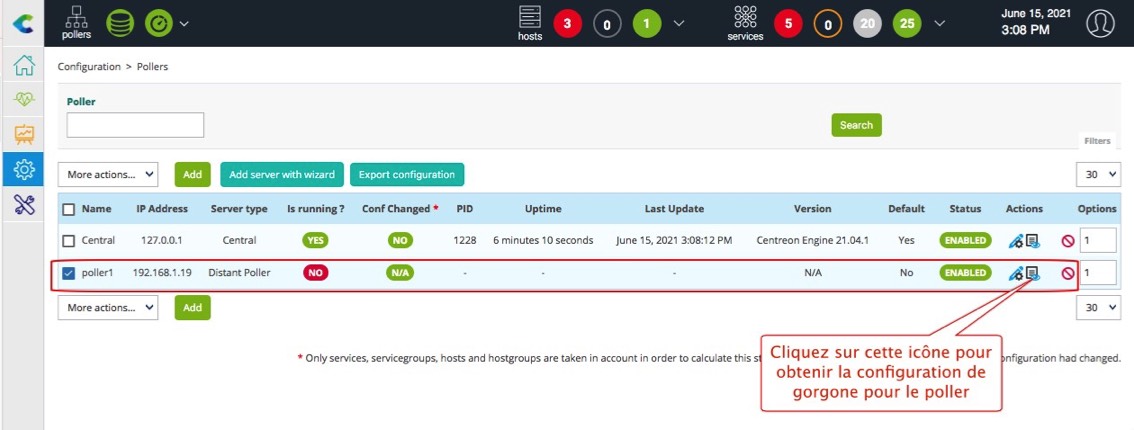Expand the hosts status chevron
This screenshot has width=1134, height=430.
coord(679,22)
